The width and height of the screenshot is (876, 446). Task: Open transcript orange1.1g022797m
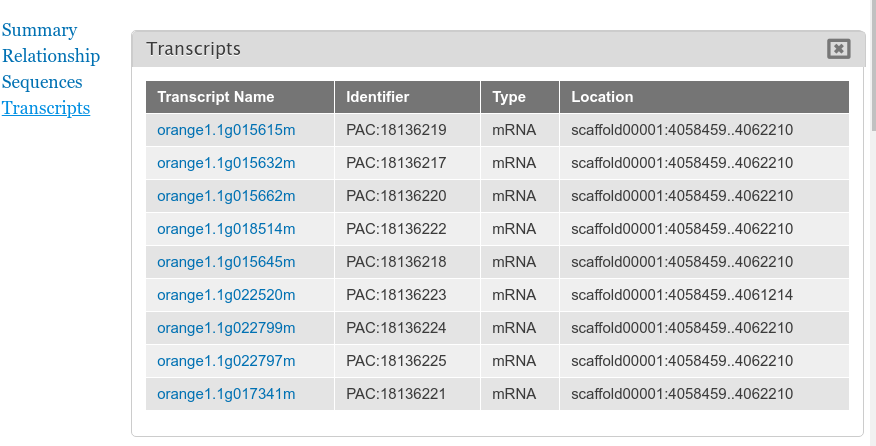226,360
